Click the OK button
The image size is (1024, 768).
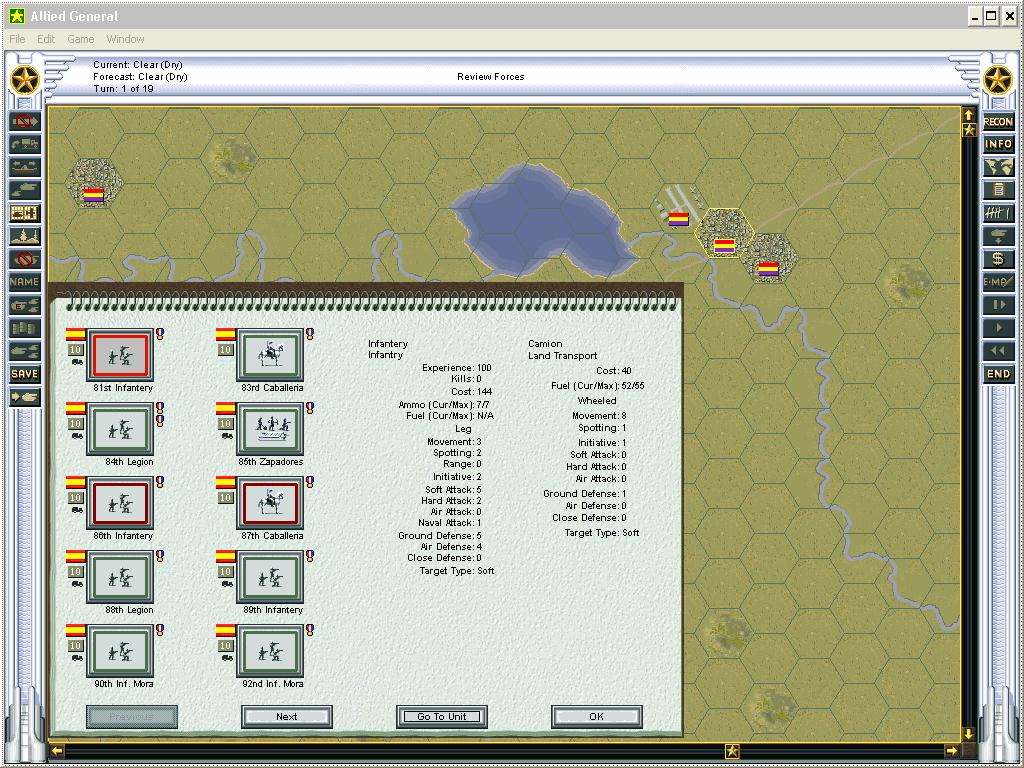click(596, 716)
